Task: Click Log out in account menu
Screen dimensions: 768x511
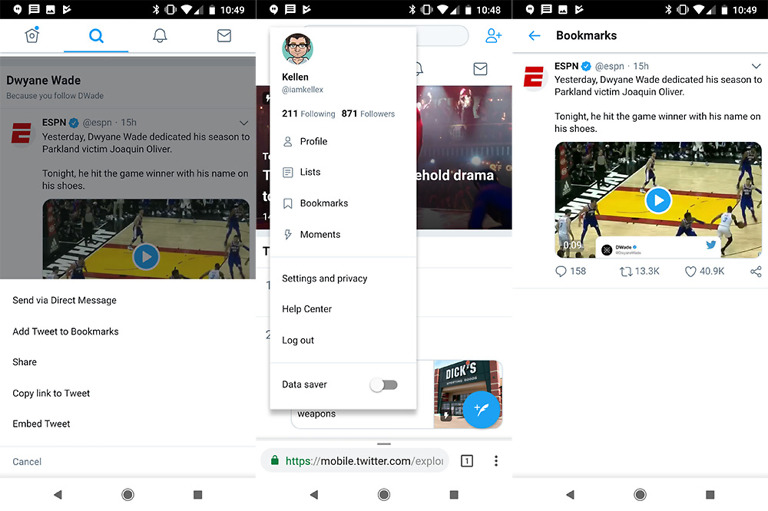Action: tap(298, 340)
